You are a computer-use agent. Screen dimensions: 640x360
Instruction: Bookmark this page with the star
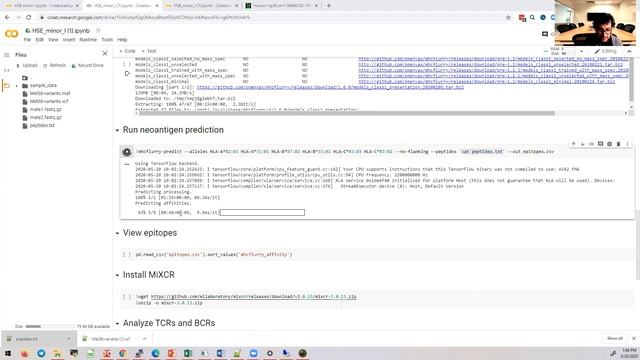508,18
